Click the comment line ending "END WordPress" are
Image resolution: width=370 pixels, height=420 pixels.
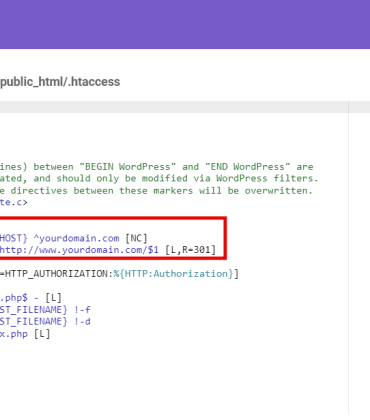(x=157, y=166)
